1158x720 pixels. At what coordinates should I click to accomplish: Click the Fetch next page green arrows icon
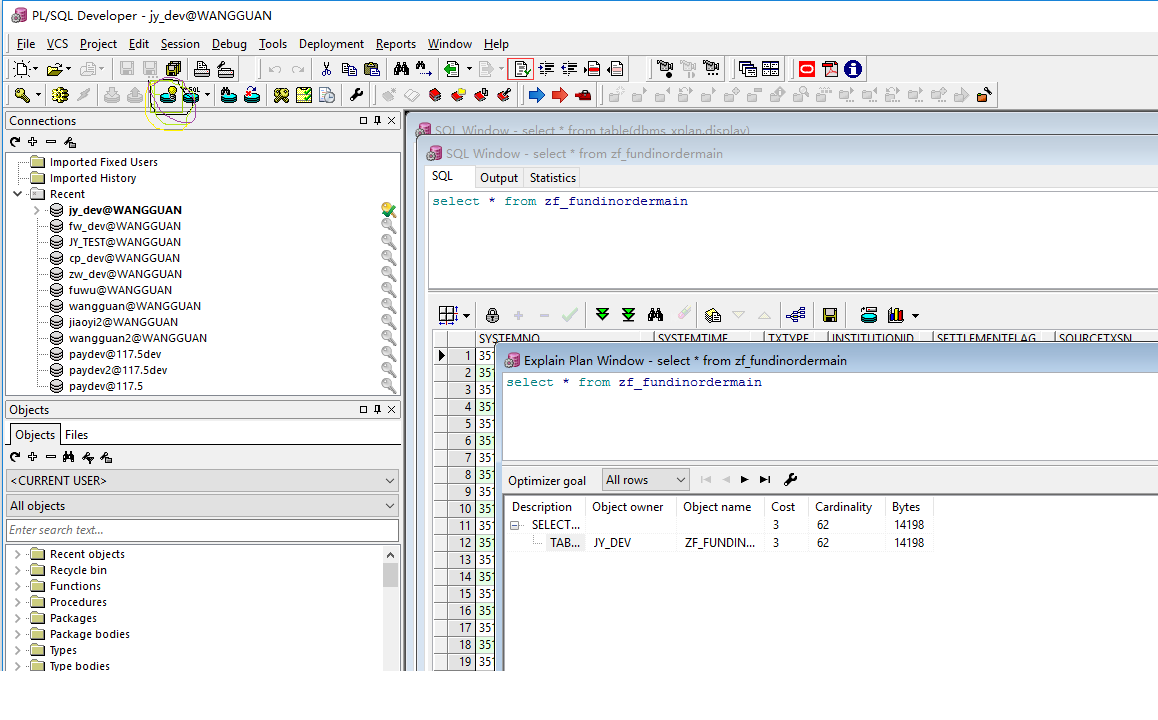click(x=603, y=315)
